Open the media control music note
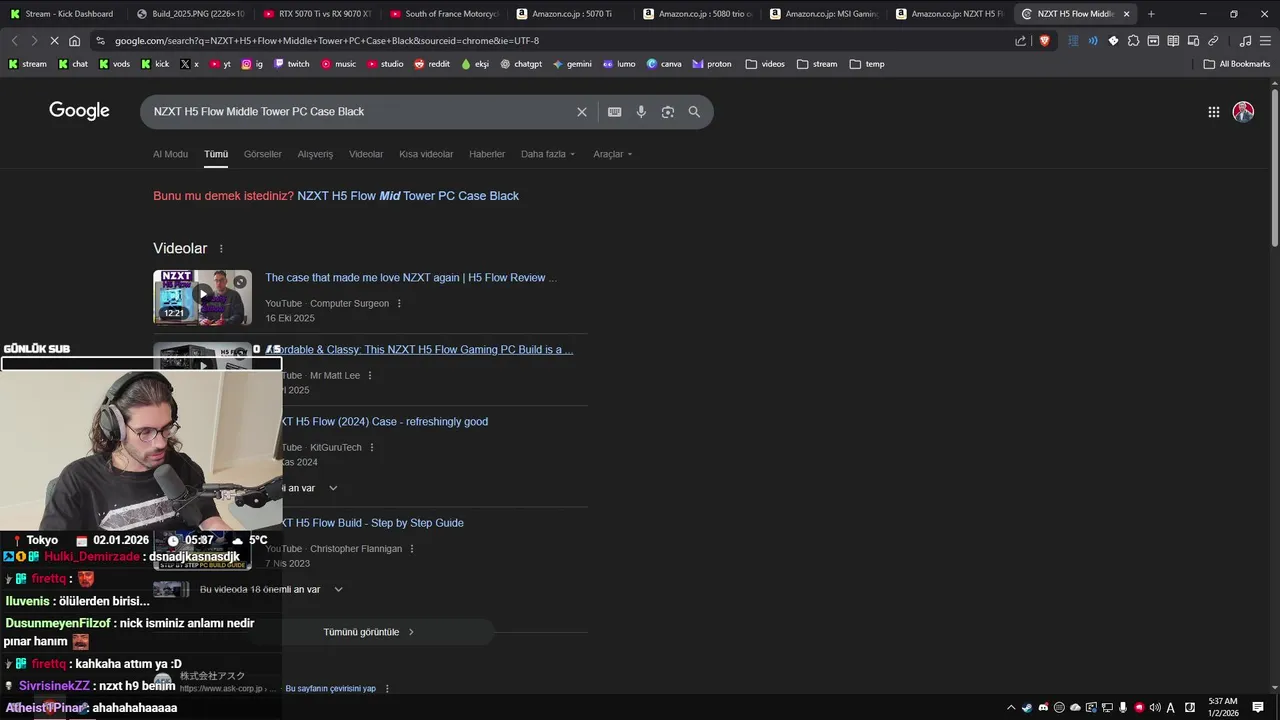The height and width of the screenshot is (720, 1280). pos(1245,41)
